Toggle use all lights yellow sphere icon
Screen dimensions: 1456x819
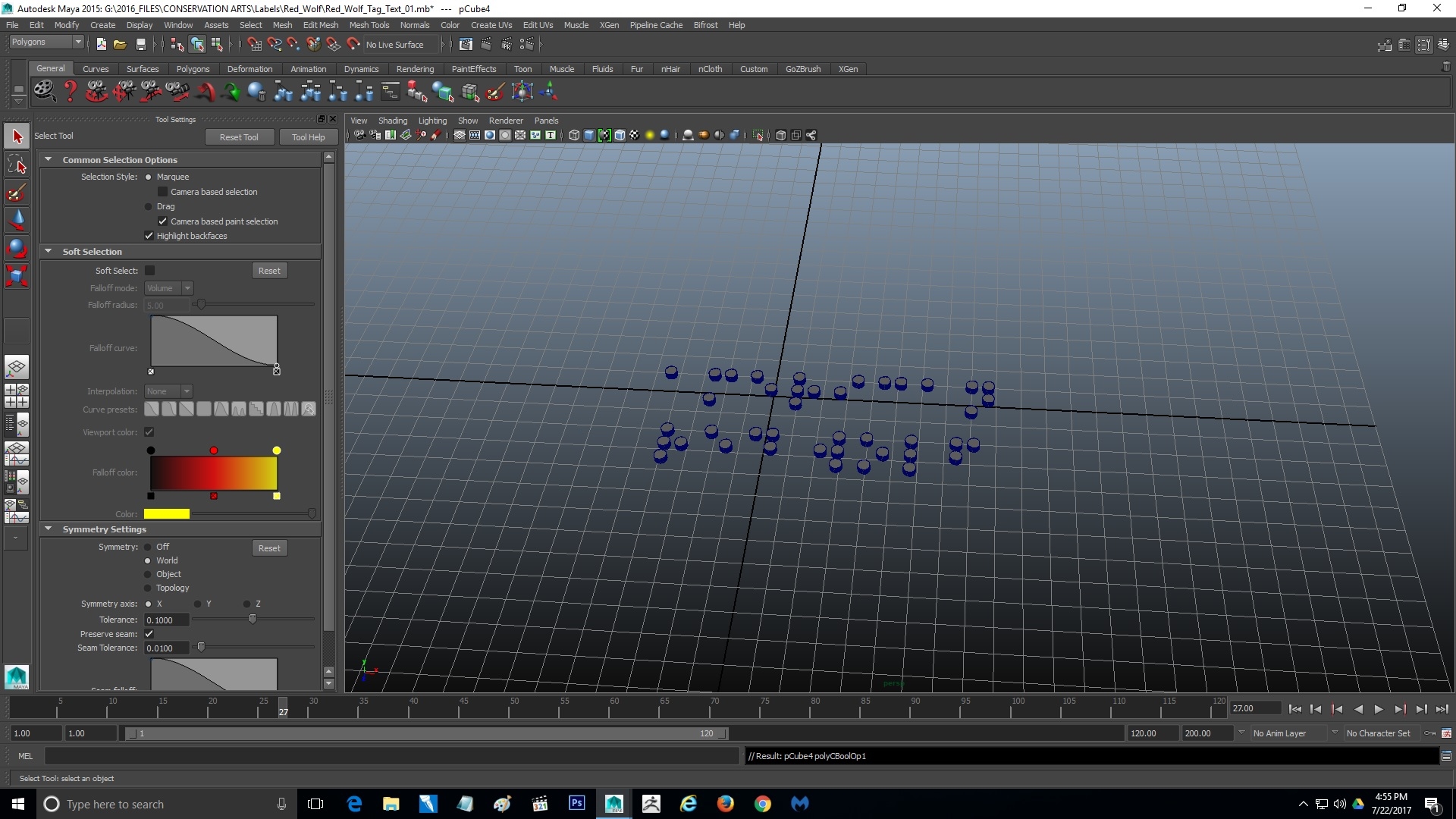(x=650, y=136)
